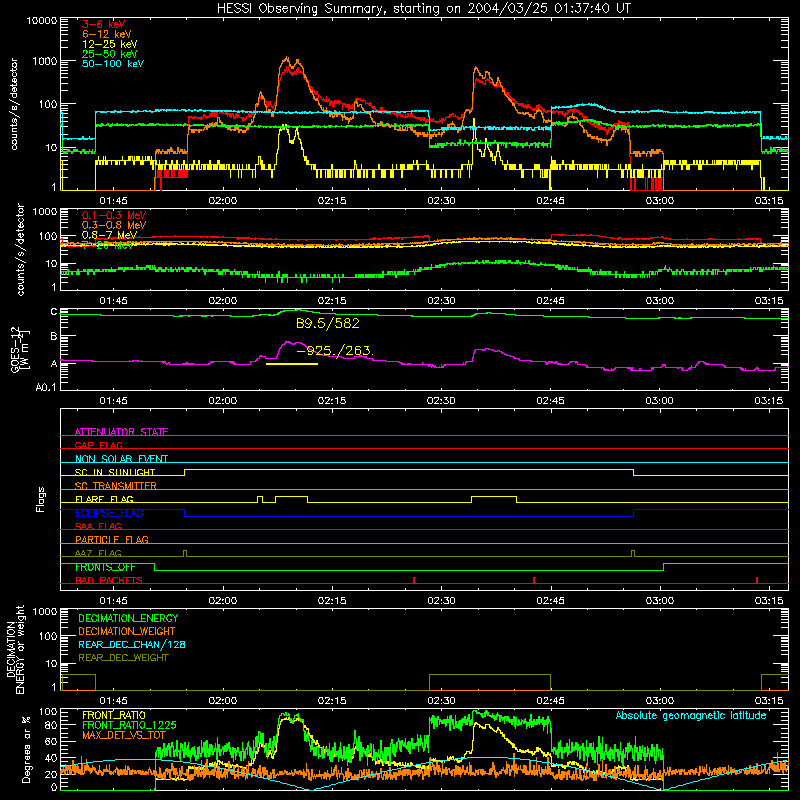800x800 pixels.
Task: Select the PARTICLE_FLAG label
Action: 112,539
